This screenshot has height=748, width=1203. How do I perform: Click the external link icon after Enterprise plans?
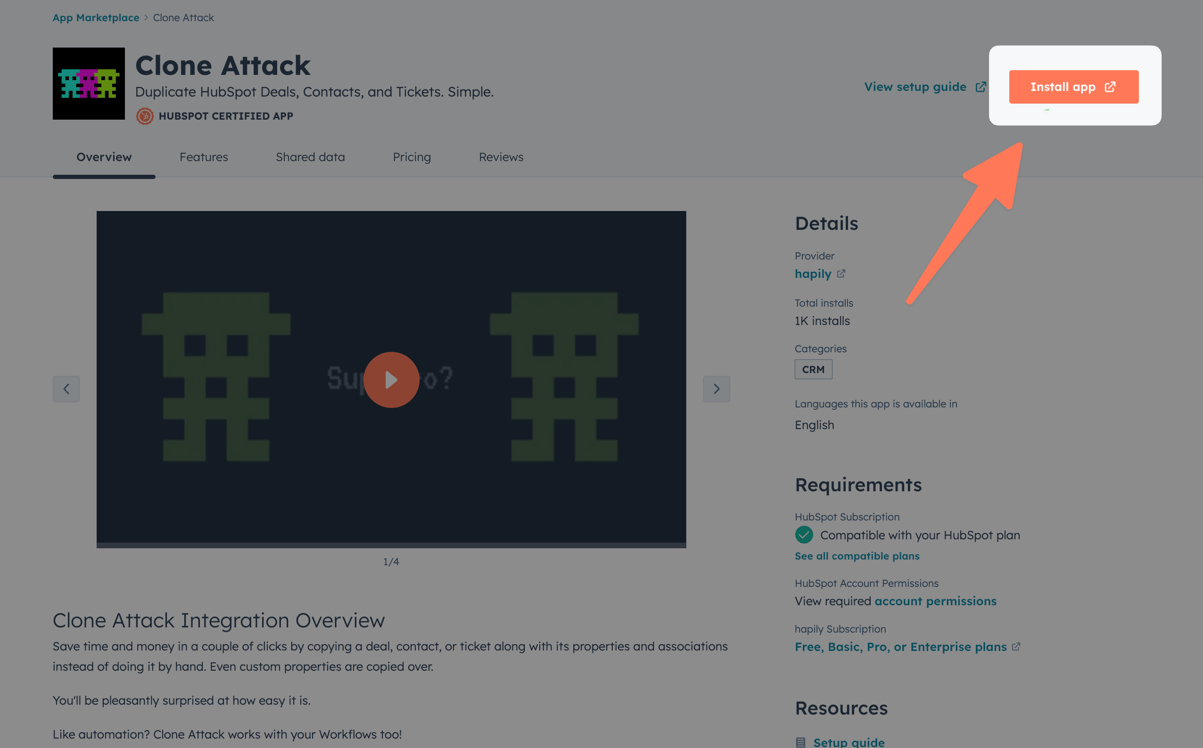[1016, 647]
